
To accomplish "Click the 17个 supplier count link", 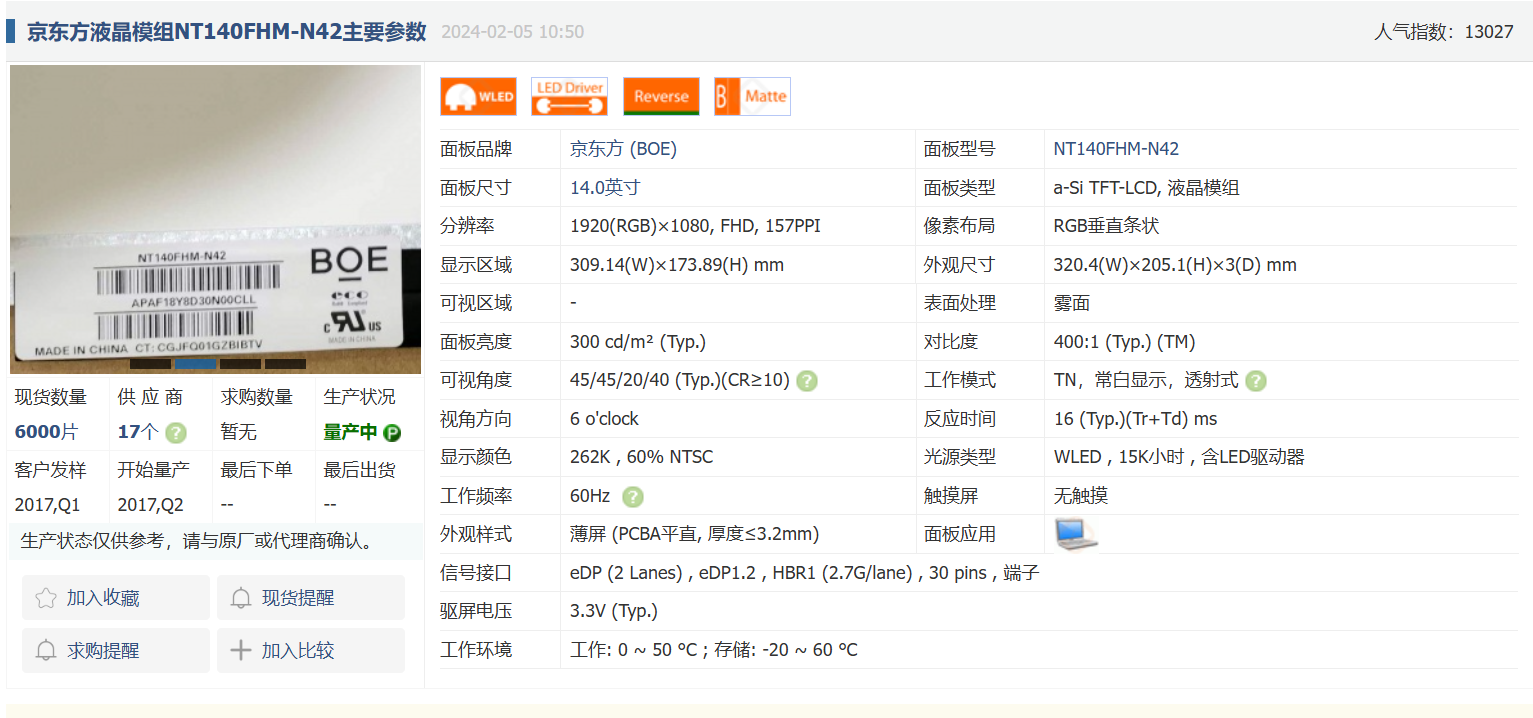I will pos(138,433).
